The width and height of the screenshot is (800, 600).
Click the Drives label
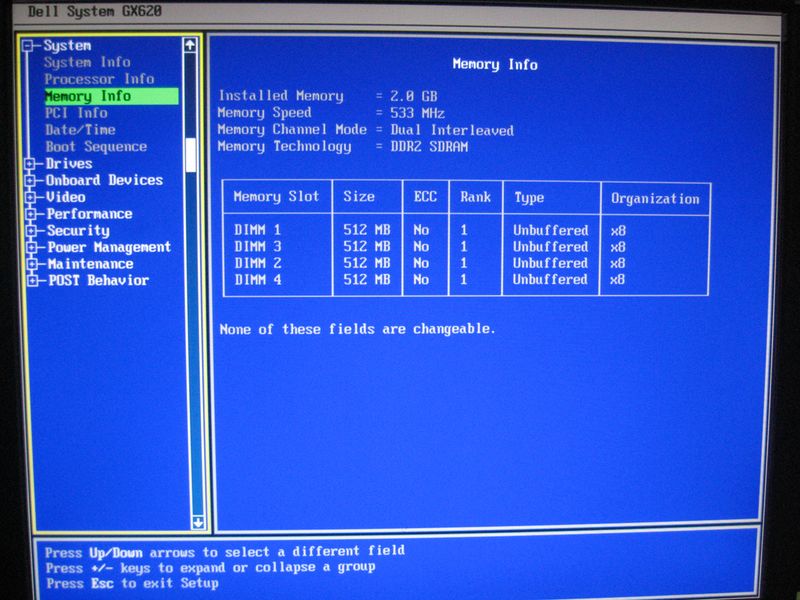point(69,164)
